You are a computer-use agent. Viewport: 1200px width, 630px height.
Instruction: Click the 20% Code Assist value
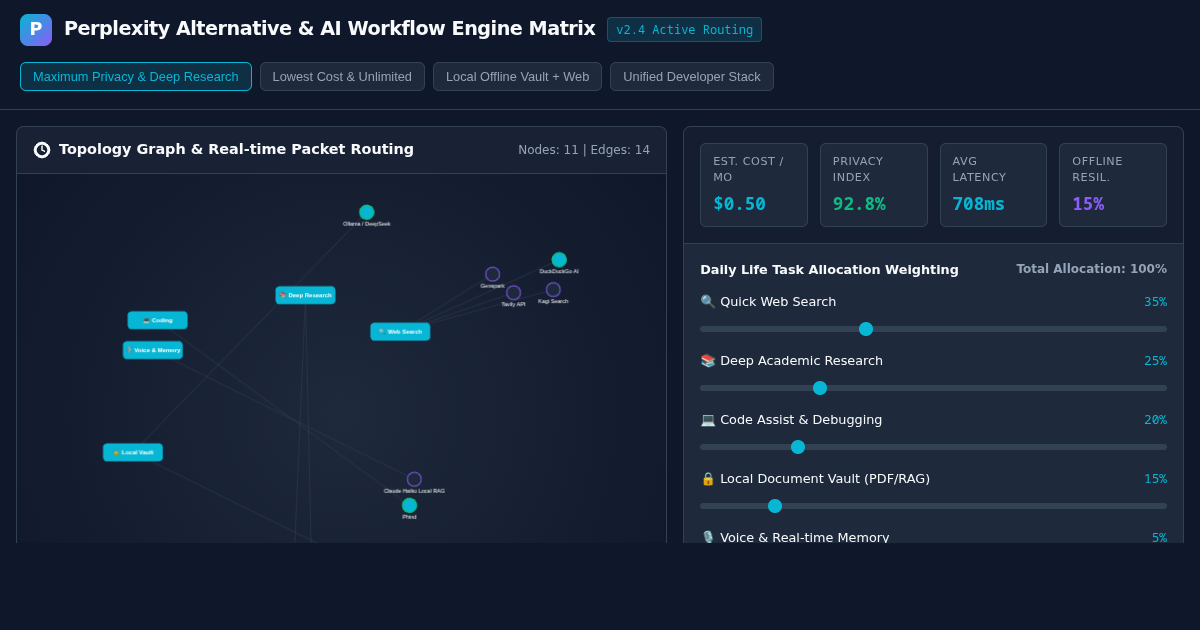click(x=1155, y=420)
